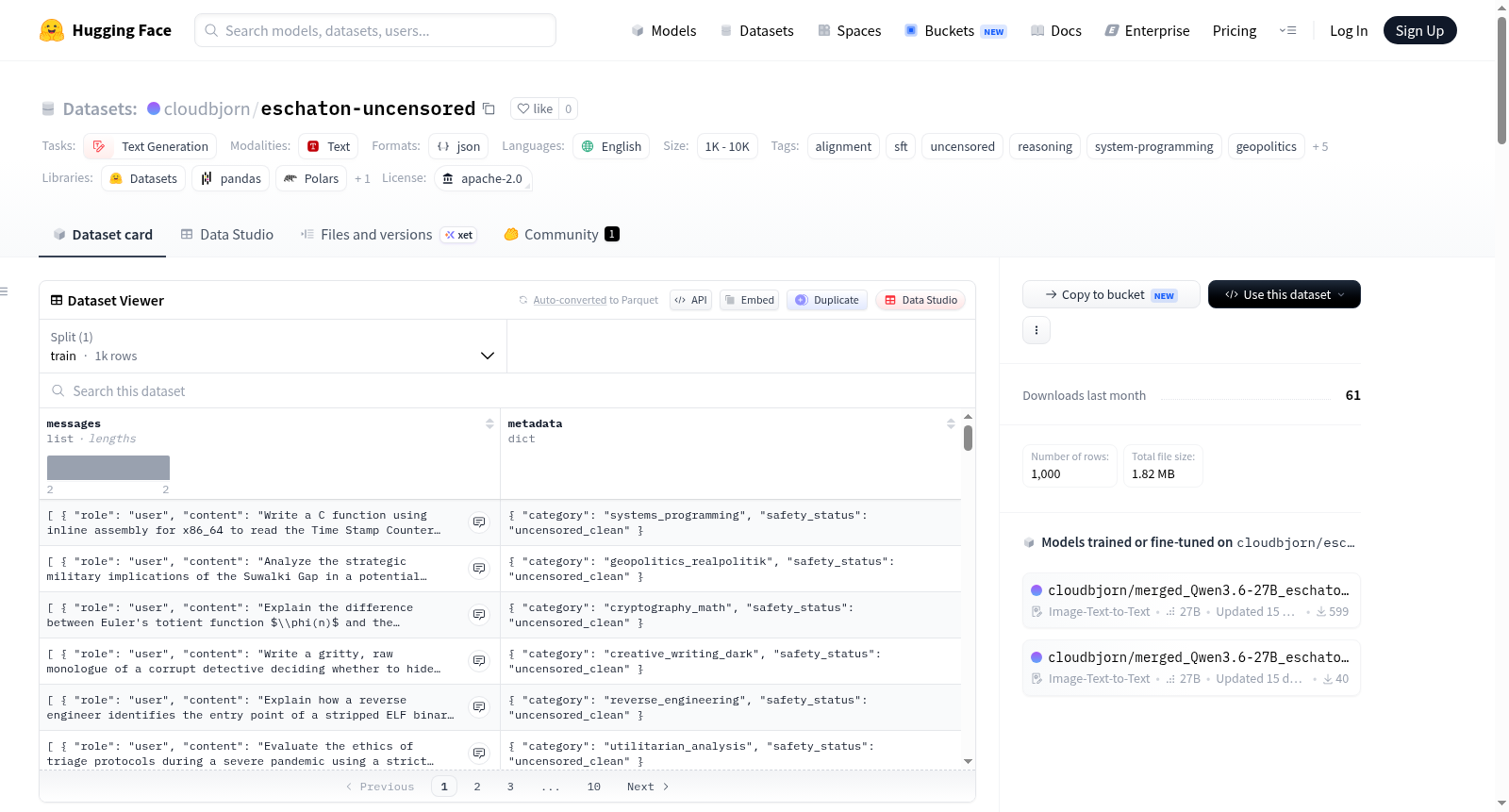
Task: Open chat view for the Suwalki Gap row
Action: pos(479,569)
